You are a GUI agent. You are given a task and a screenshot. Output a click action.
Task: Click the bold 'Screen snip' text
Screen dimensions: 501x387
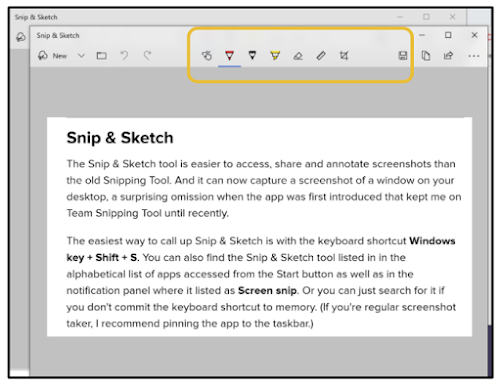(267, 290)
